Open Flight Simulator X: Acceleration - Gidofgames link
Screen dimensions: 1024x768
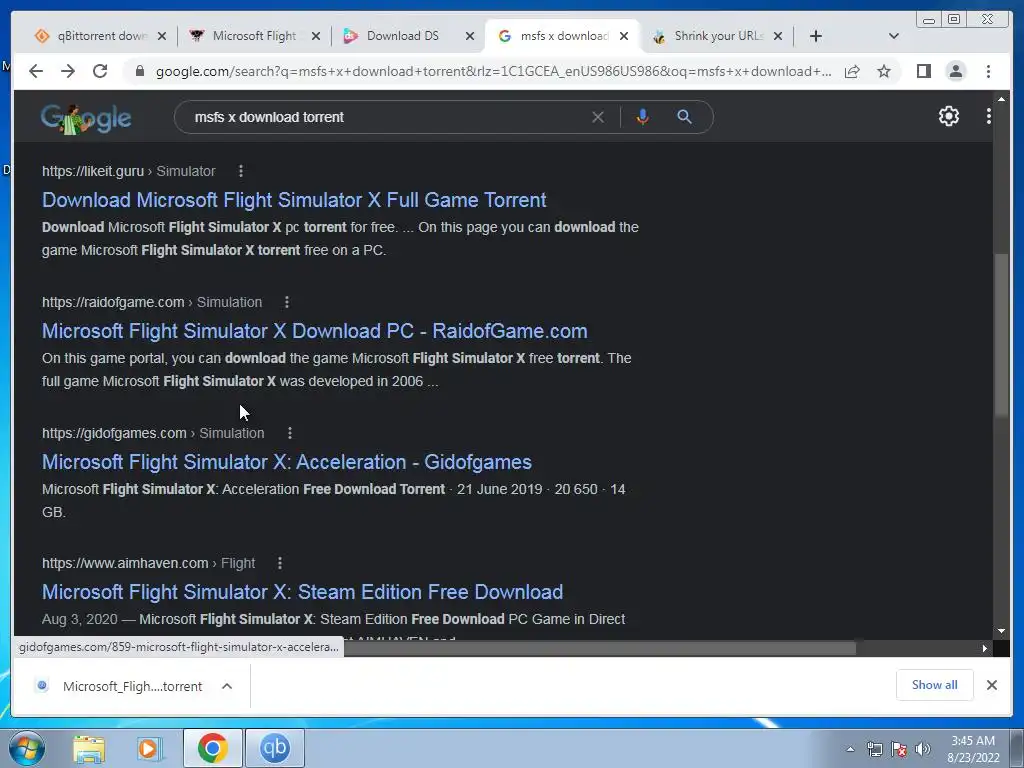(287, 462)
